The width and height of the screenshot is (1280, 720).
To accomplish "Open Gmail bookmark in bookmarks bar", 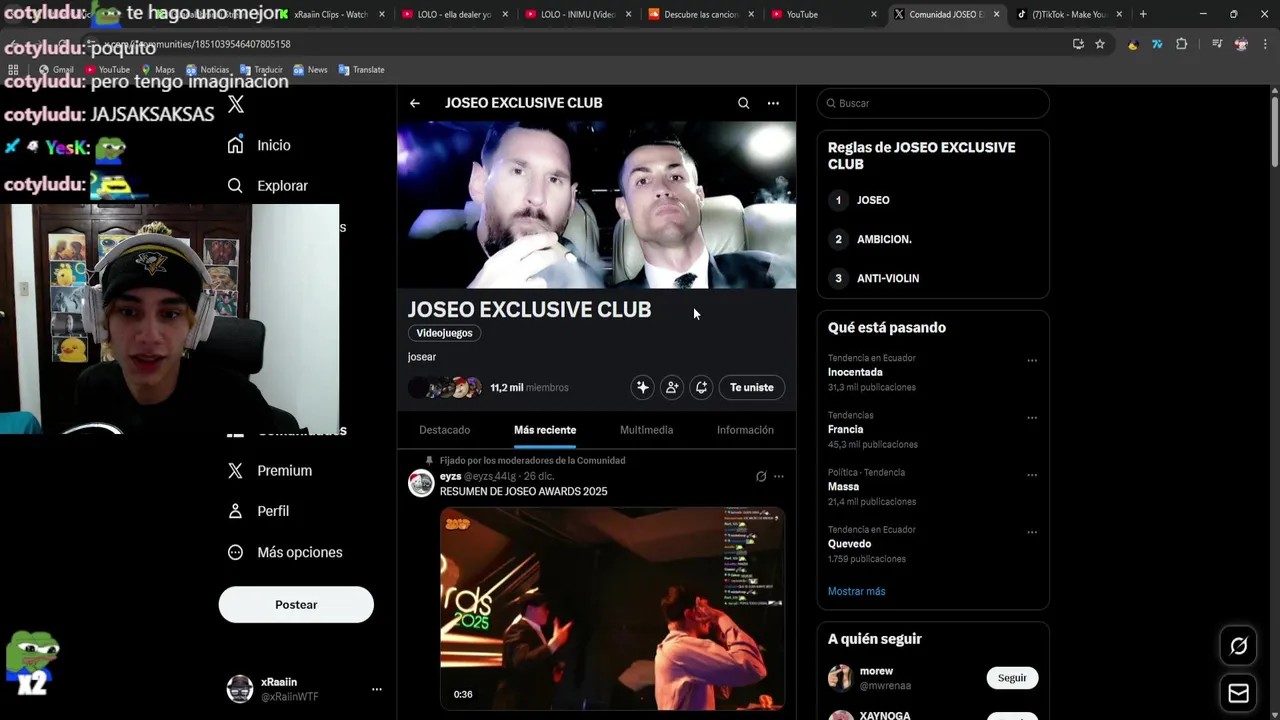I will 56,70.
